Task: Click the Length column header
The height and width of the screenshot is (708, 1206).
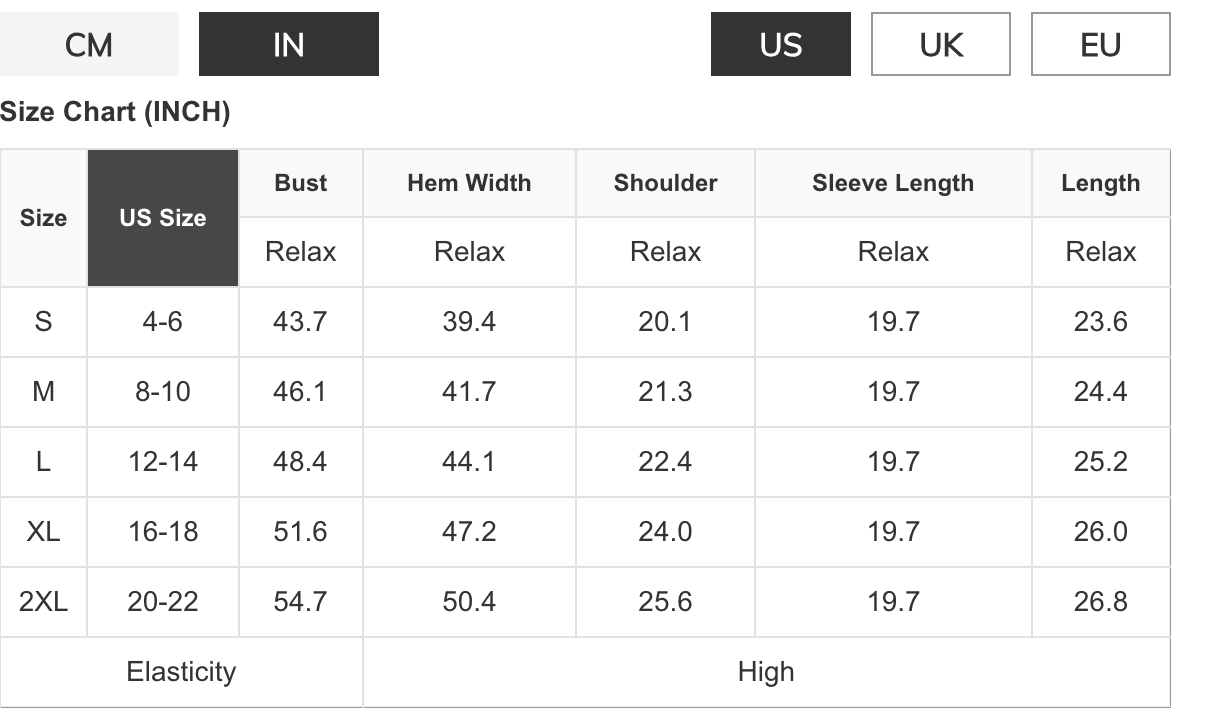Action: (x=1100, y=183)
